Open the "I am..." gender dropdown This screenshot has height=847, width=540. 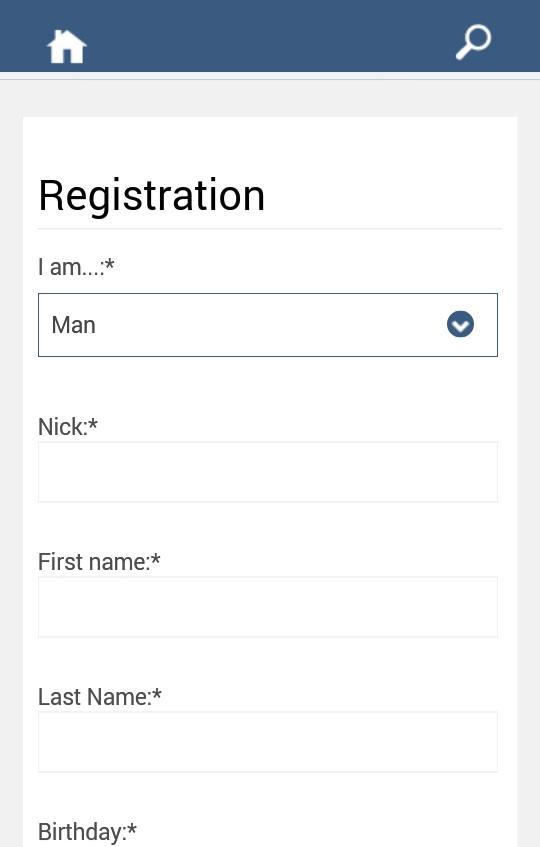(x=268, y=325)
